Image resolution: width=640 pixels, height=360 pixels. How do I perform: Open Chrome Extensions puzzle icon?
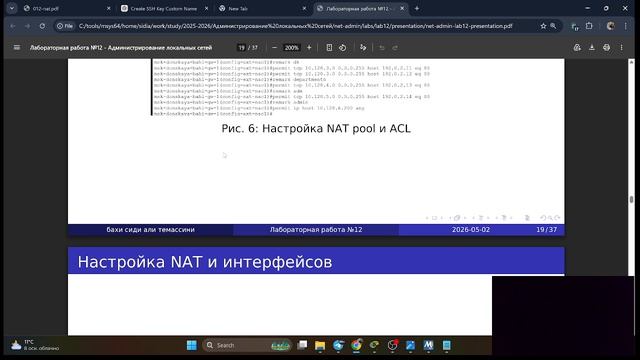(589, 26)
